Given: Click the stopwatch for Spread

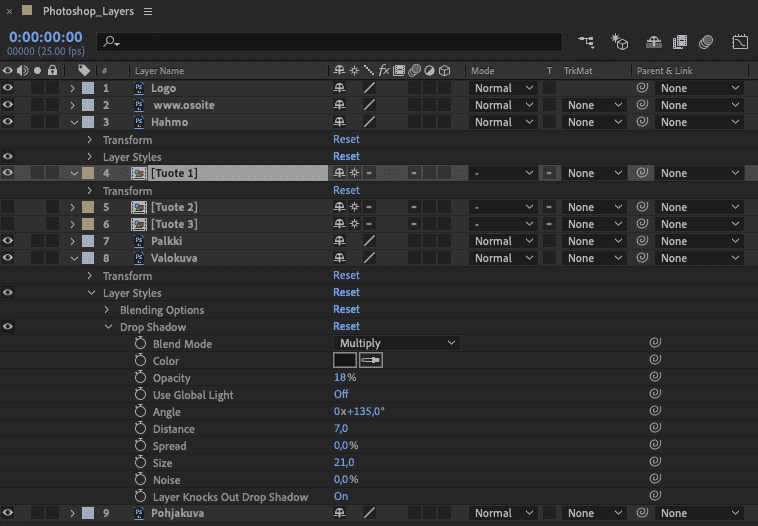Looking at the screenshot, I should tap(140, 445).
